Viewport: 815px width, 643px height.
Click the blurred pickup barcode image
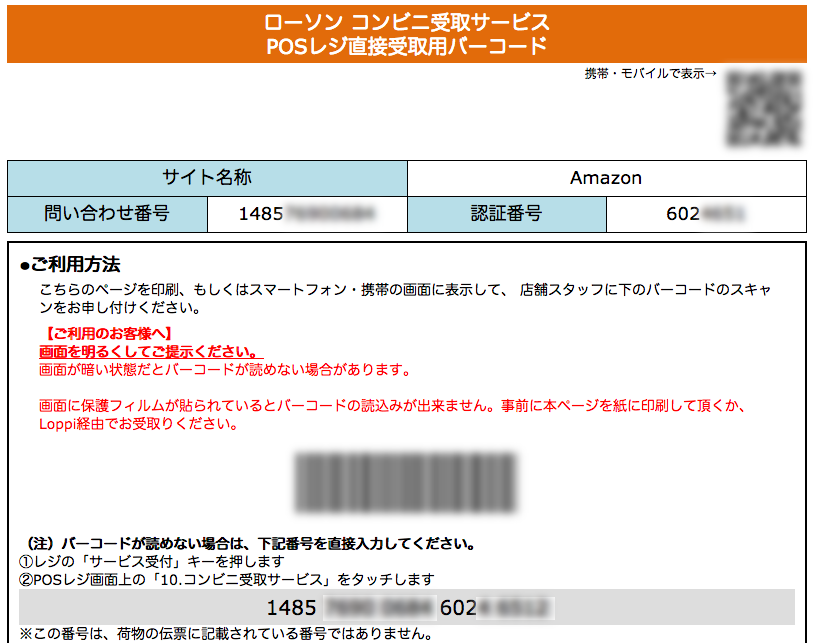[405, 483]
